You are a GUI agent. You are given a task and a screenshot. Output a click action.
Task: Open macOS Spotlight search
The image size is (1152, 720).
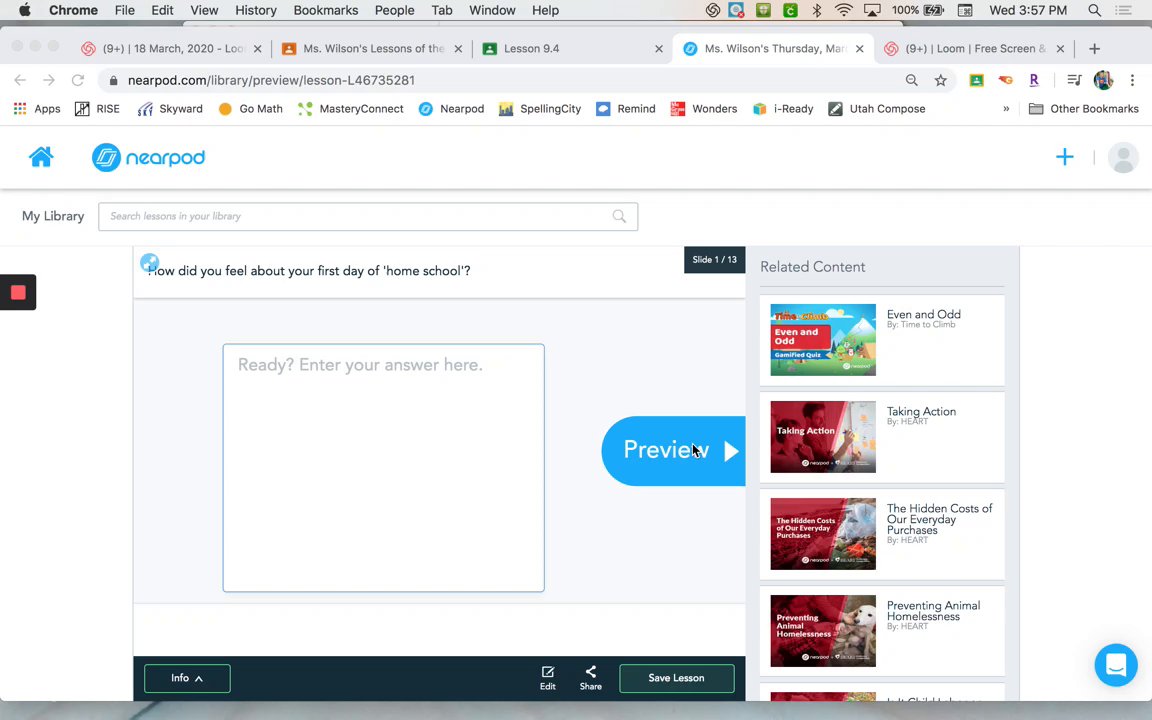coord(1094,10)
